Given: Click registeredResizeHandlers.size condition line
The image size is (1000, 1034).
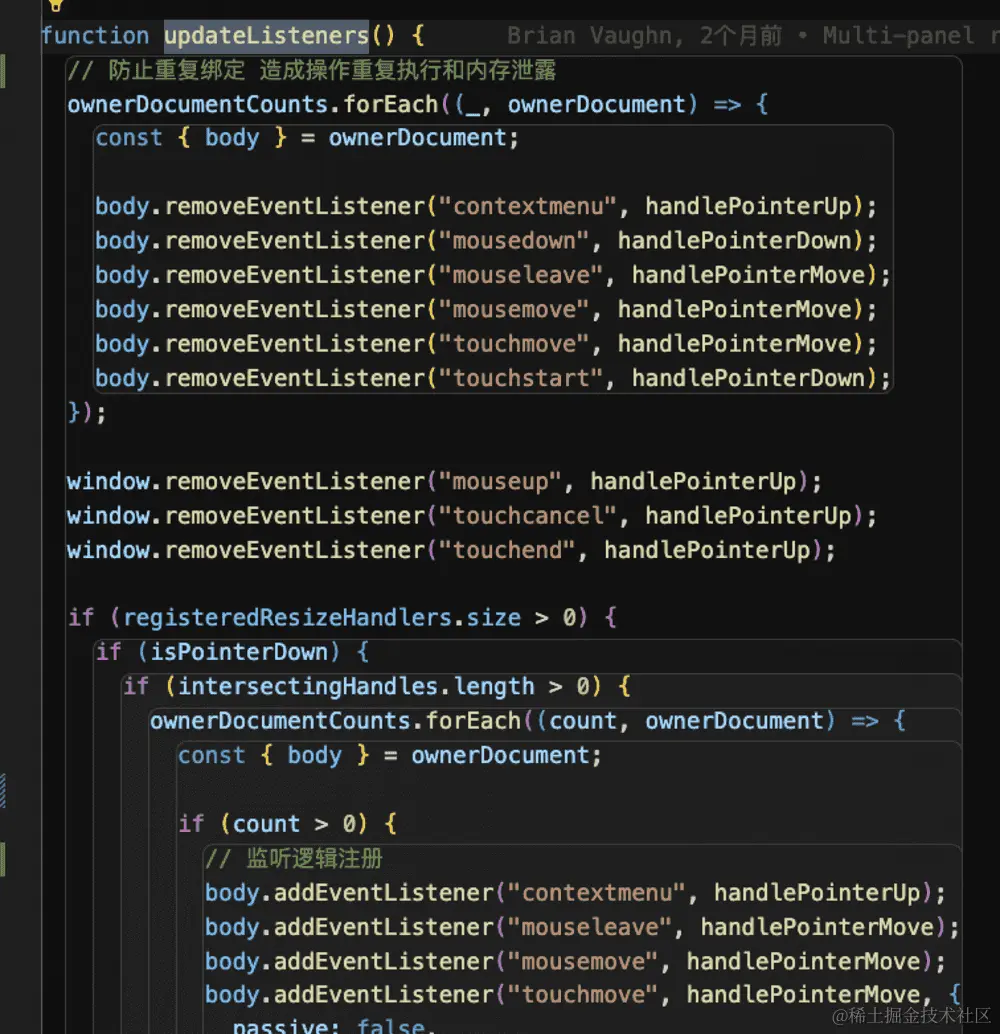Looking at the screenshot, I should (x=342, y=618).
